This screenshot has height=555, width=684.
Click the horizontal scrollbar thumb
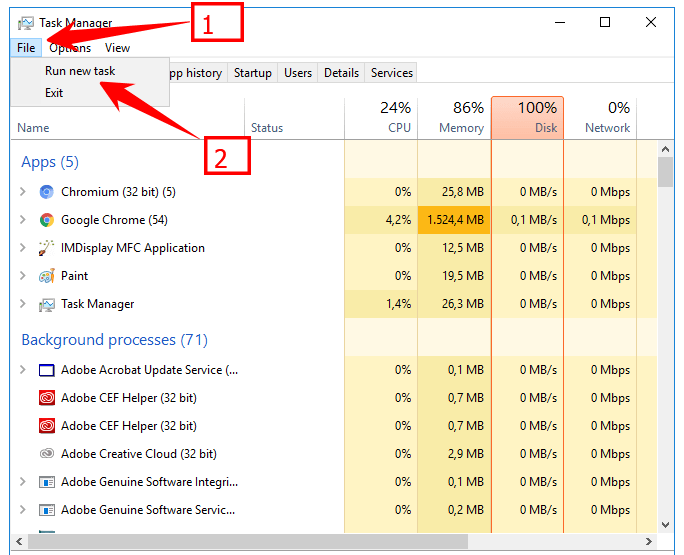[248, 541]
